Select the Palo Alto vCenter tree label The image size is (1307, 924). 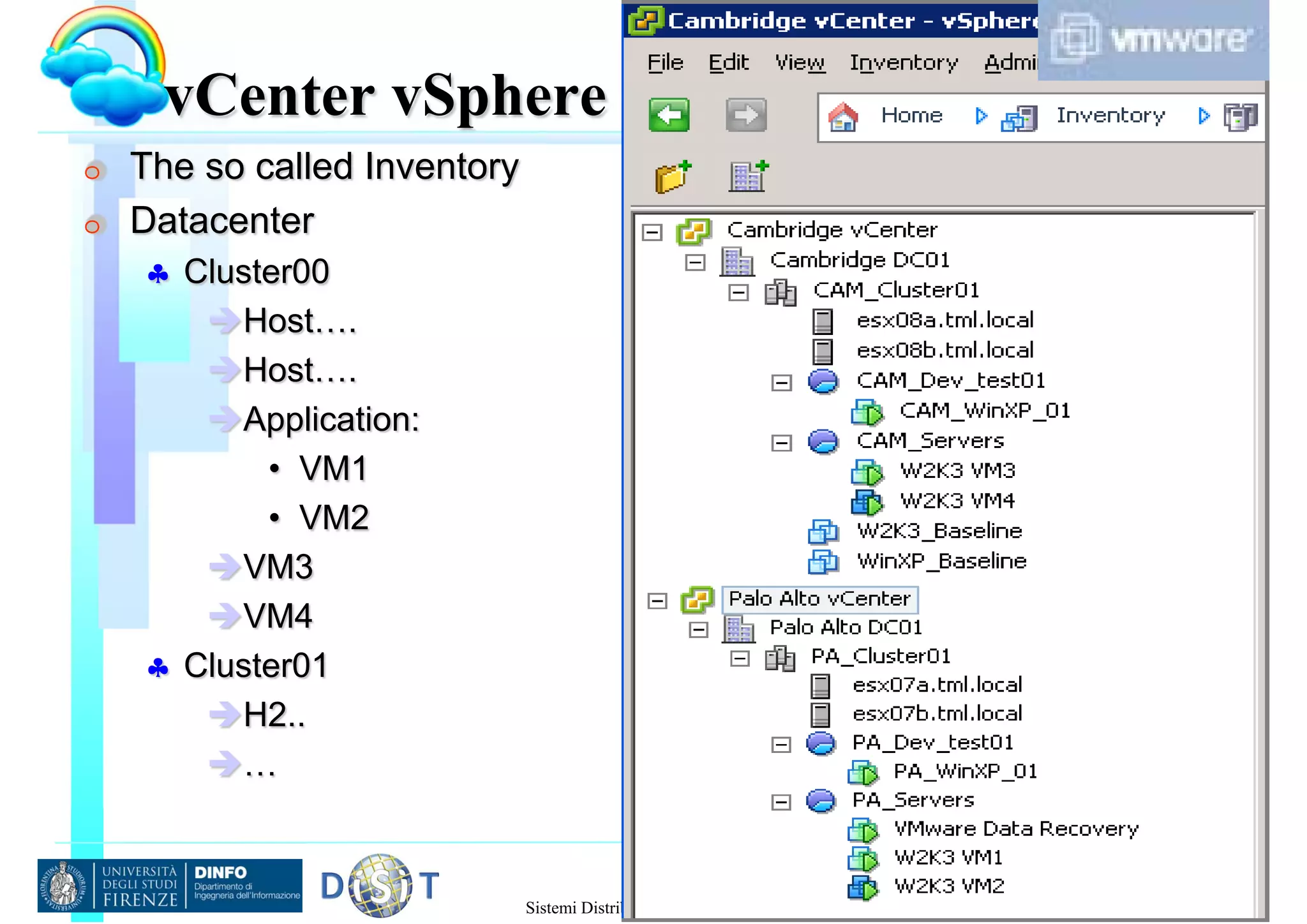point(819,599)
